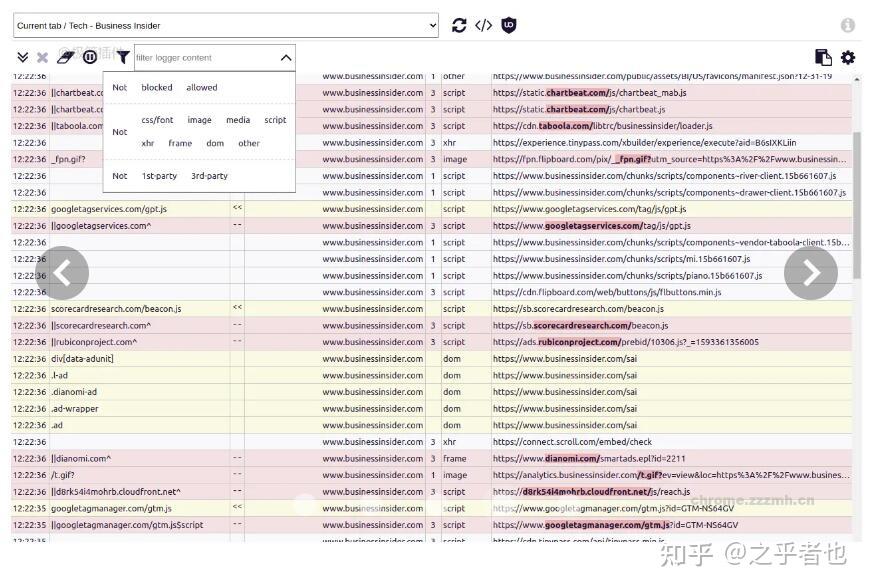Open logger settings gear icon
The width and height of the screenshot is (869, 588).
848,57
